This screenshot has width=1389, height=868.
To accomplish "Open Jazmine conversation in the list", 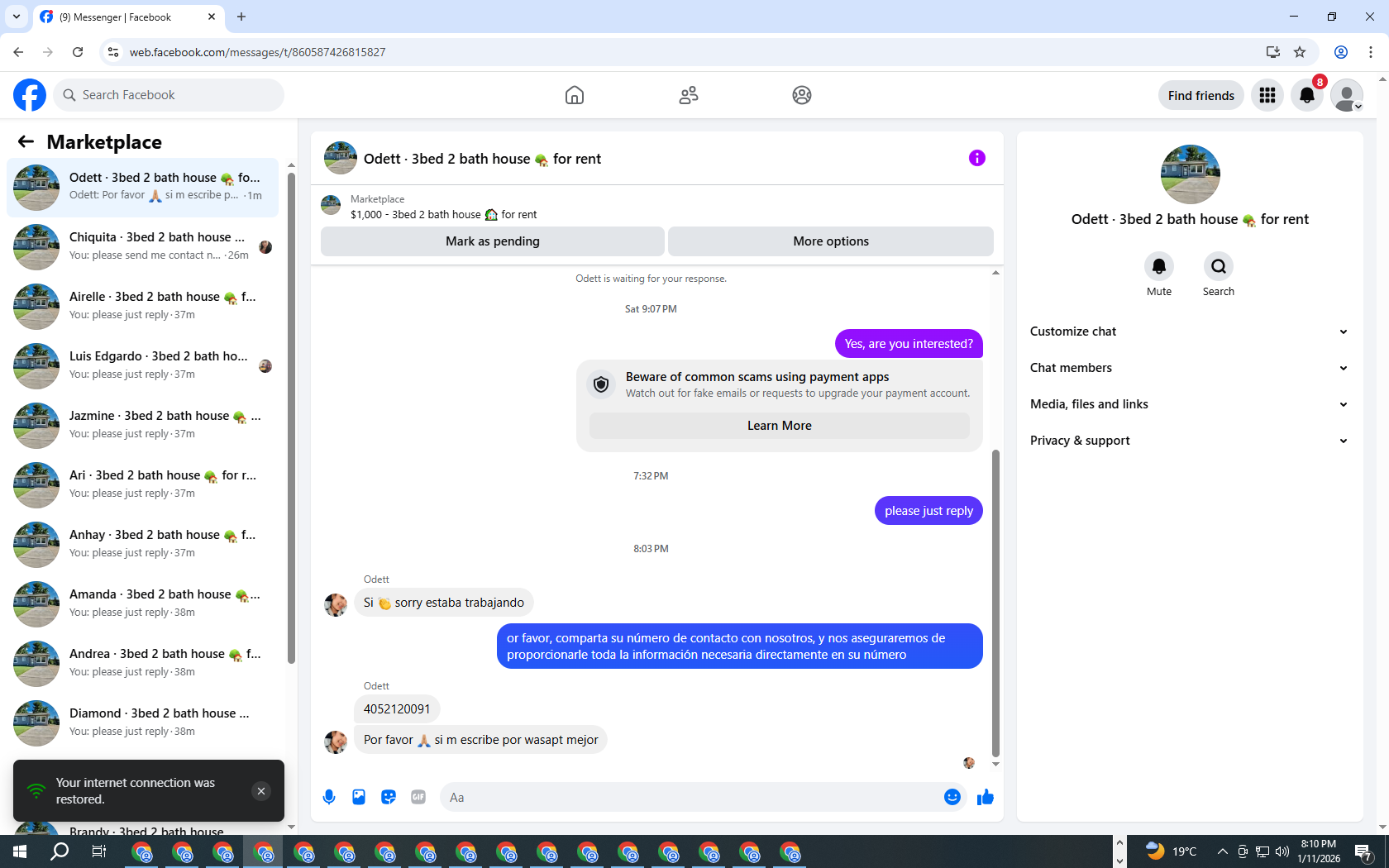I will coord(142,425).
